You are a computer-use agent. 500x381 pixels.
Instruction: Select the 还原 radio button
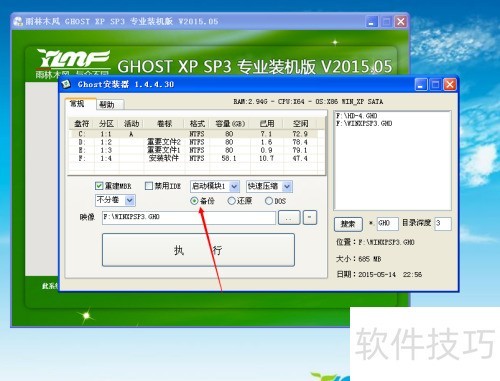(232, 201)
